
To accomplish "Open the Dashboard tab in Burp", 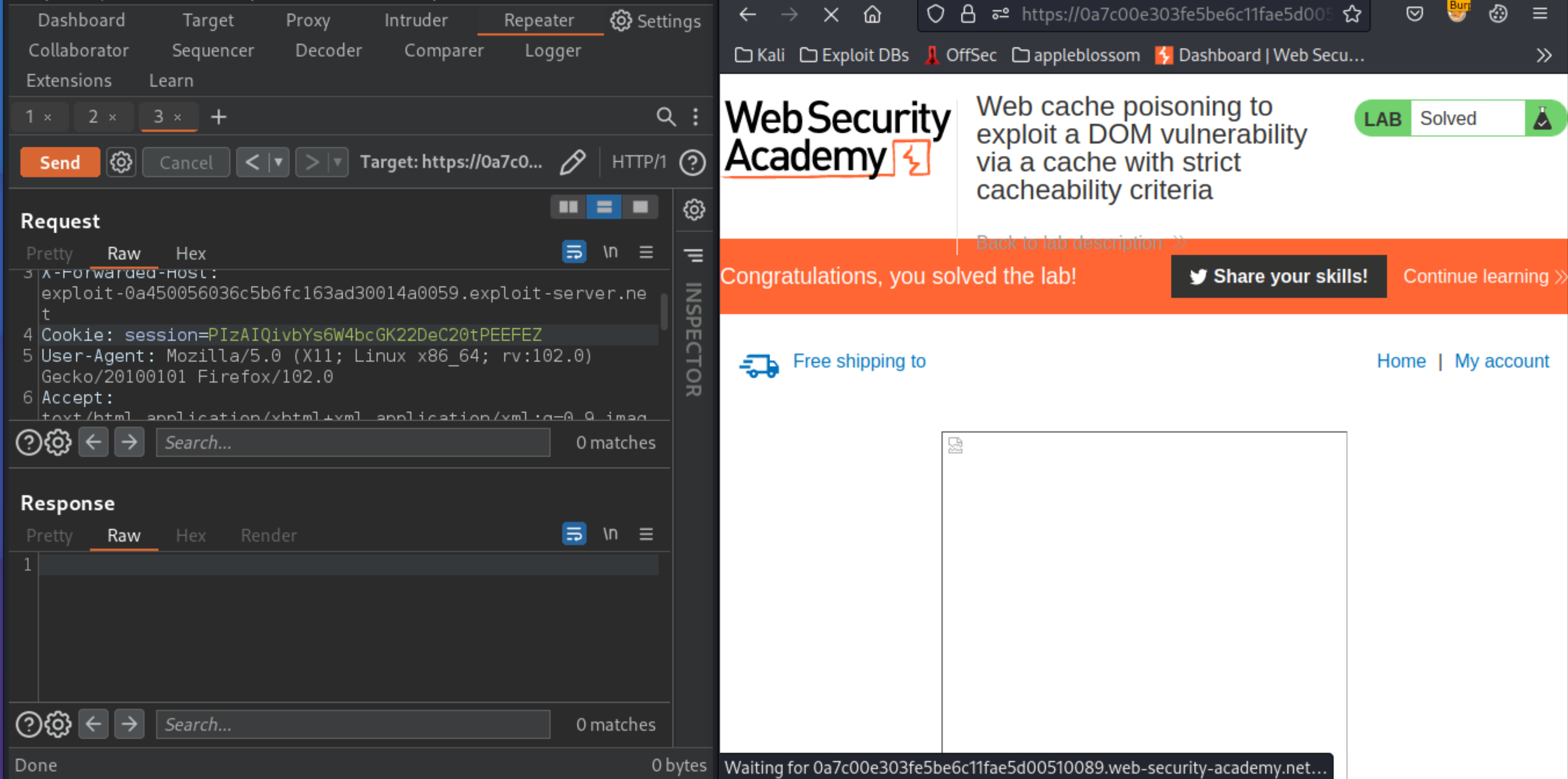I will [x=82, y=20].
